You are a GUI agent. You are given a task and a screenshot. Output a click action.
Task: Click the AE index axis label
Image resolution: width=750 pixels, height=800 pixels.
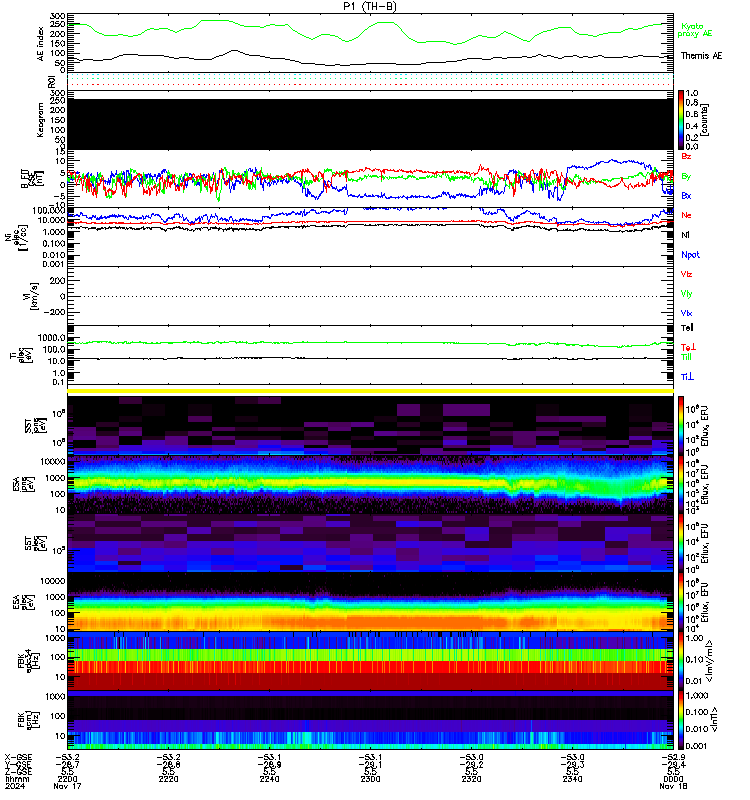[x=41, y=44]
